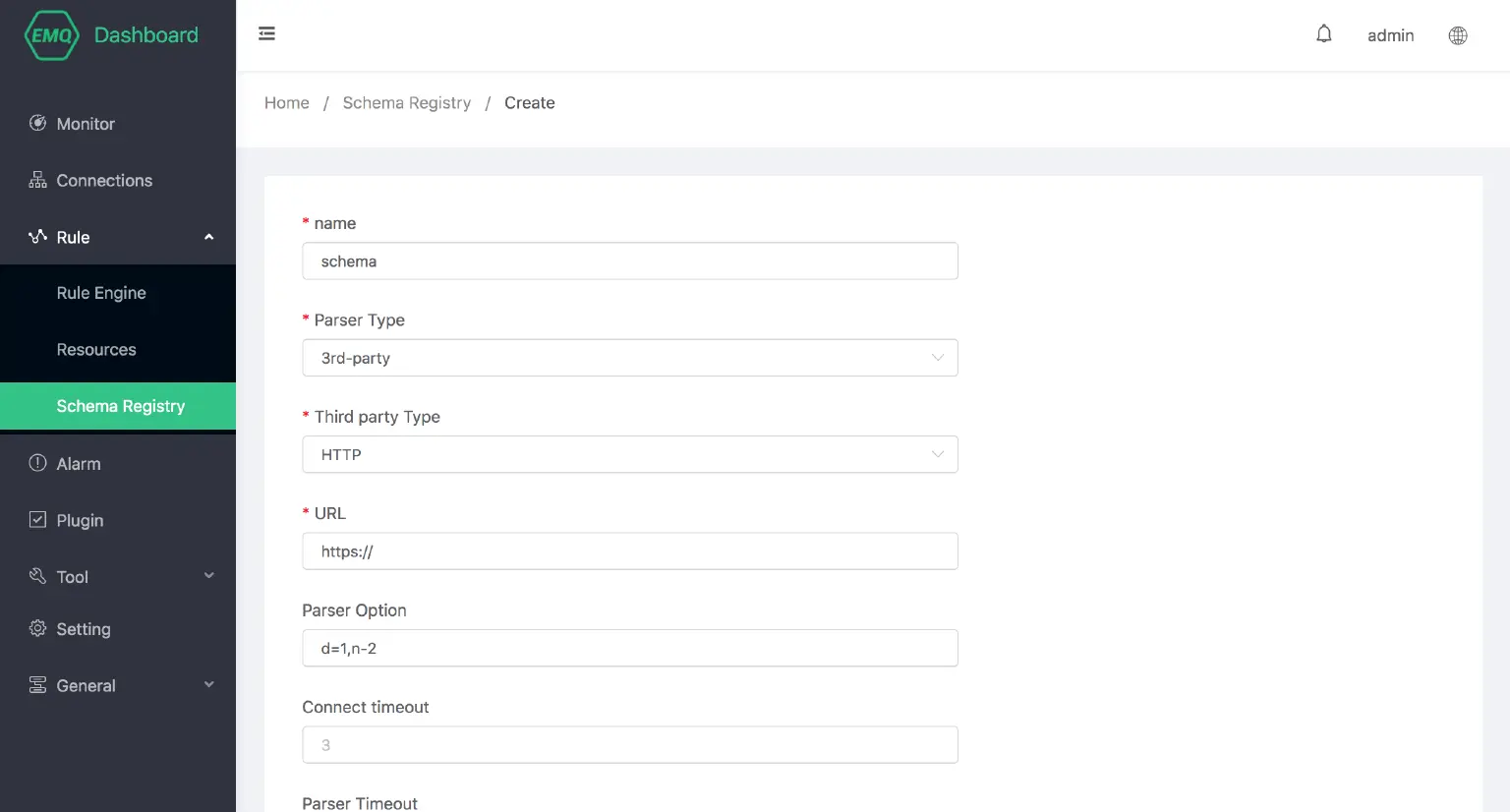Go to Home breadcrumb link

point(286,103)
